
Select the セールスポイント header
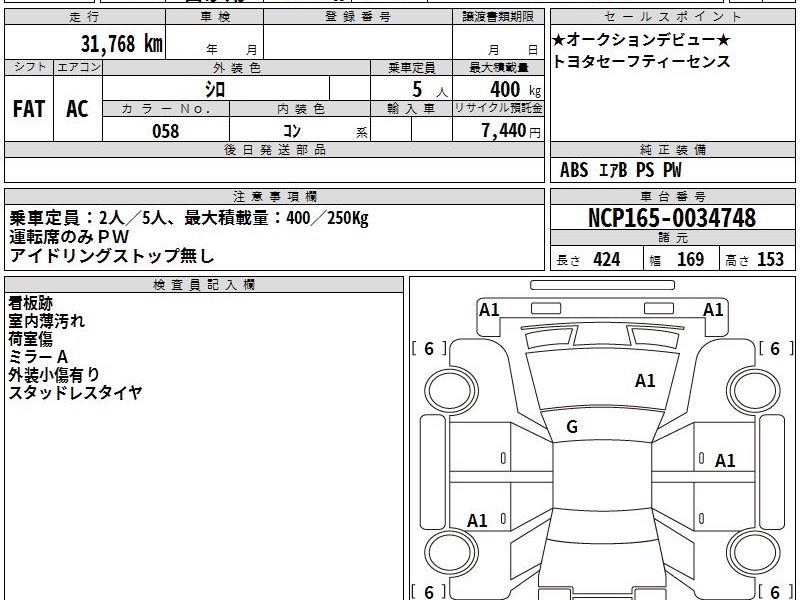pyautogui.click(x=672, y=17)
